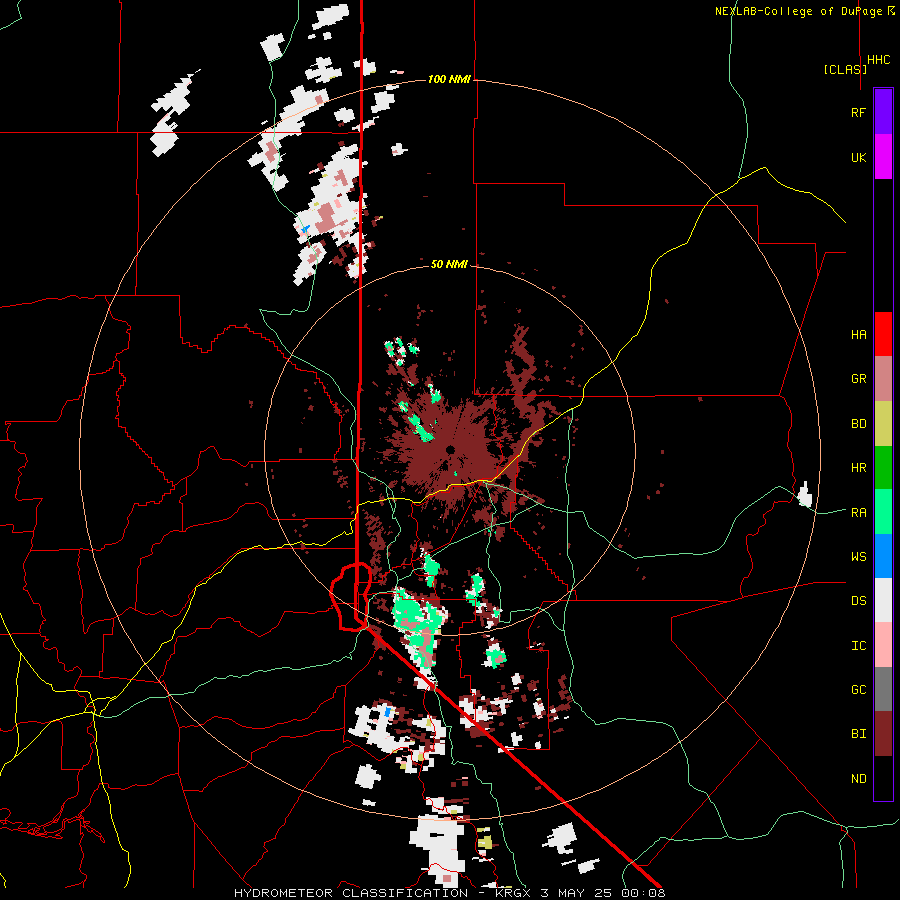This screenshot has height=900, width=900.
Task: Click the BI legend label
Action: [x=858, y=734]
